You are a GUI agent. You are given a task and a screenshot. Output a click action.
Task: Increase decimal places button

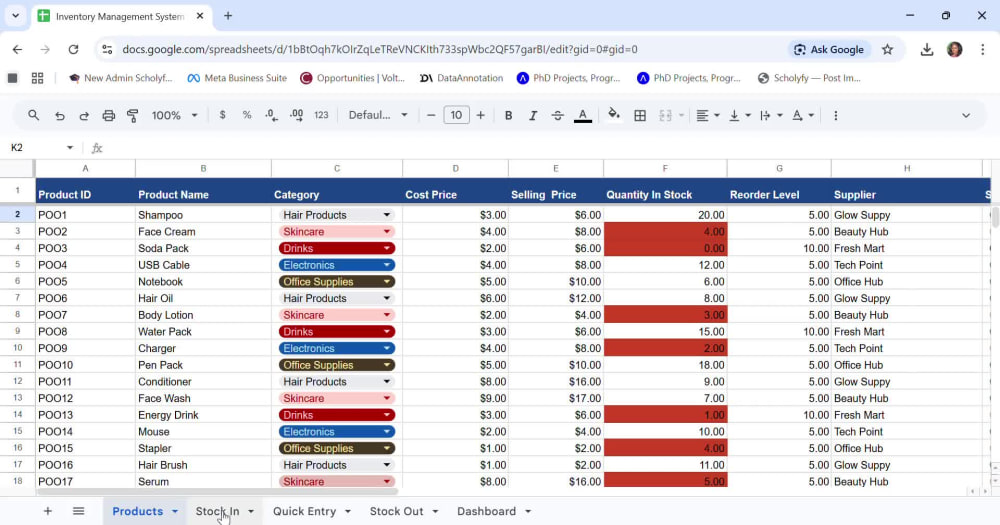297,115
